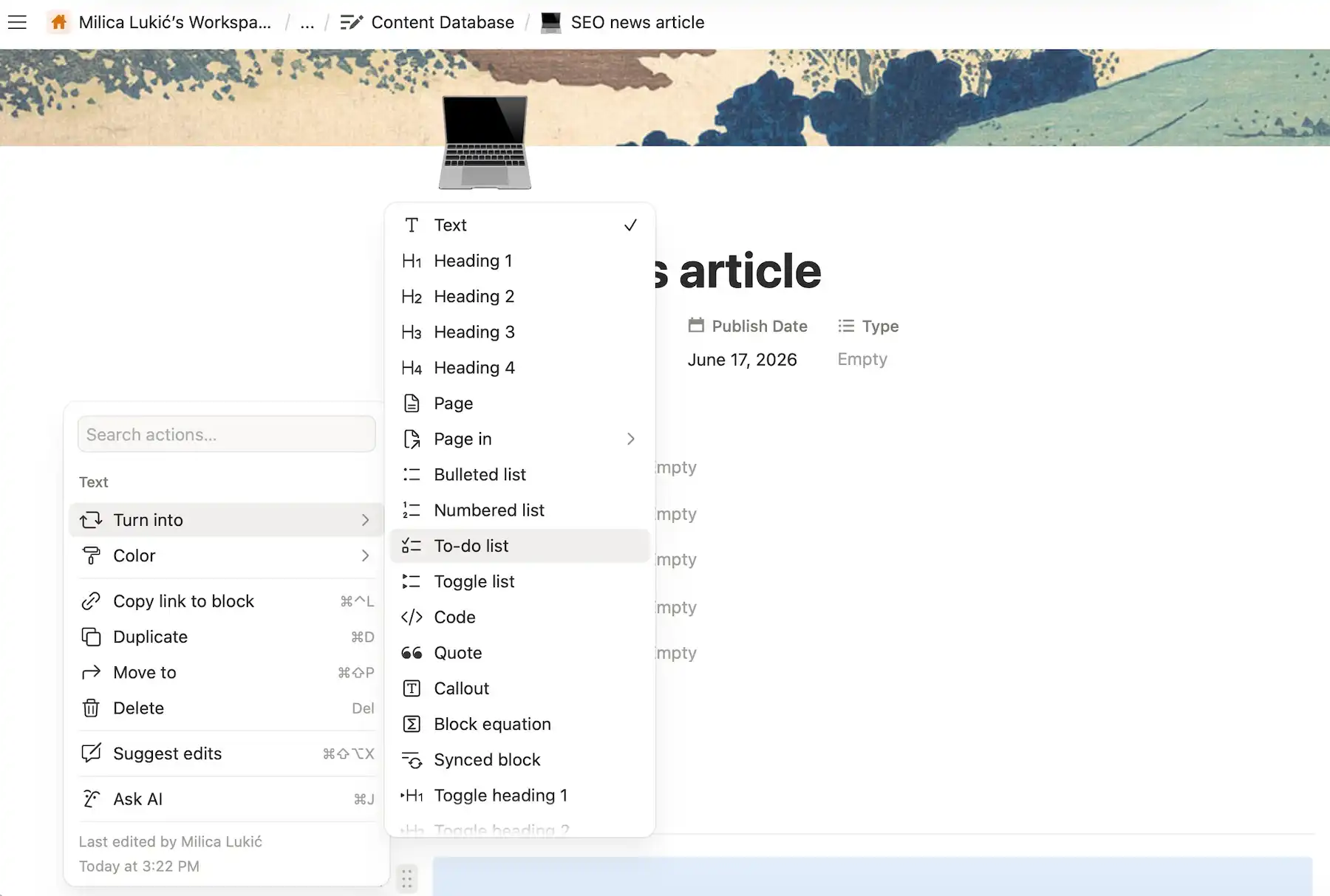Click the H3 icon
The height and width of the screenshot is (896, 1330).
[x=412, y=332]
